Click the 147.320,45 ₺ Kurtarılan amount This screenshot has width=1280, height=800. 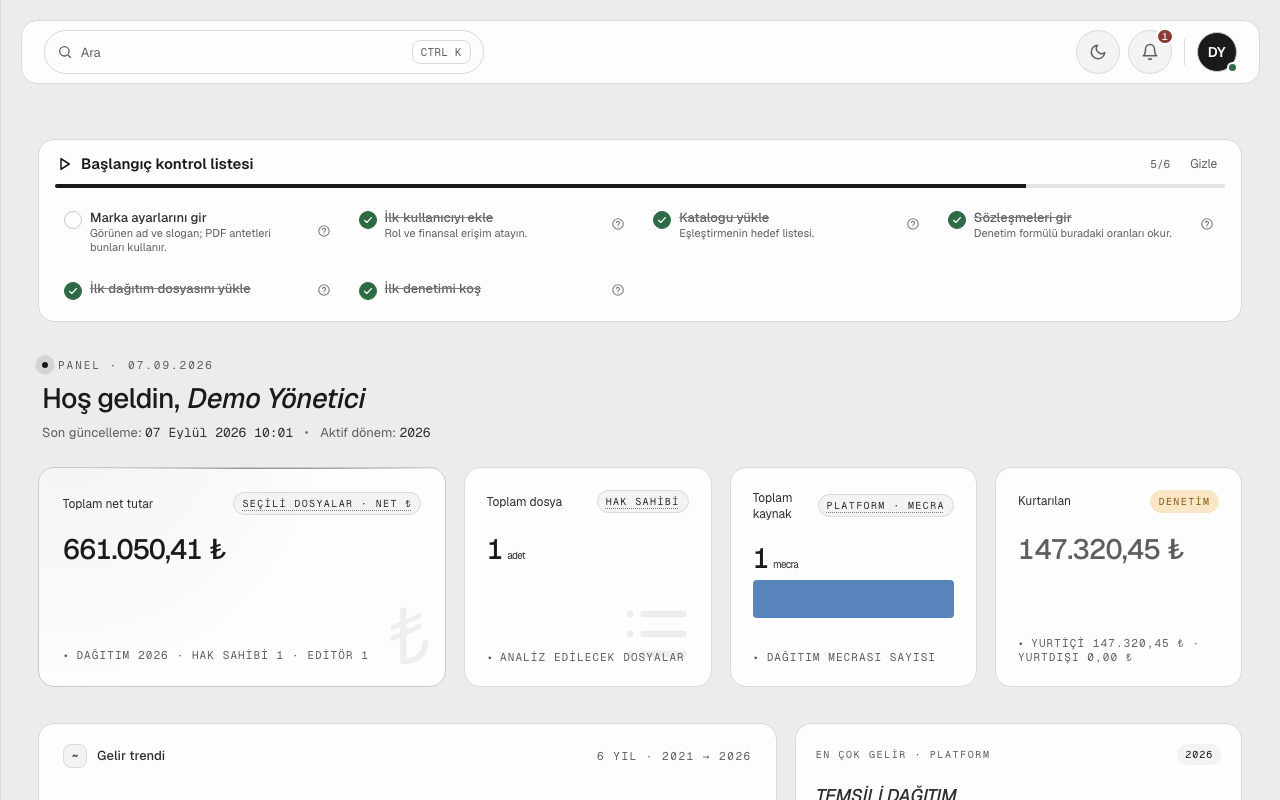pos(1101,549)
